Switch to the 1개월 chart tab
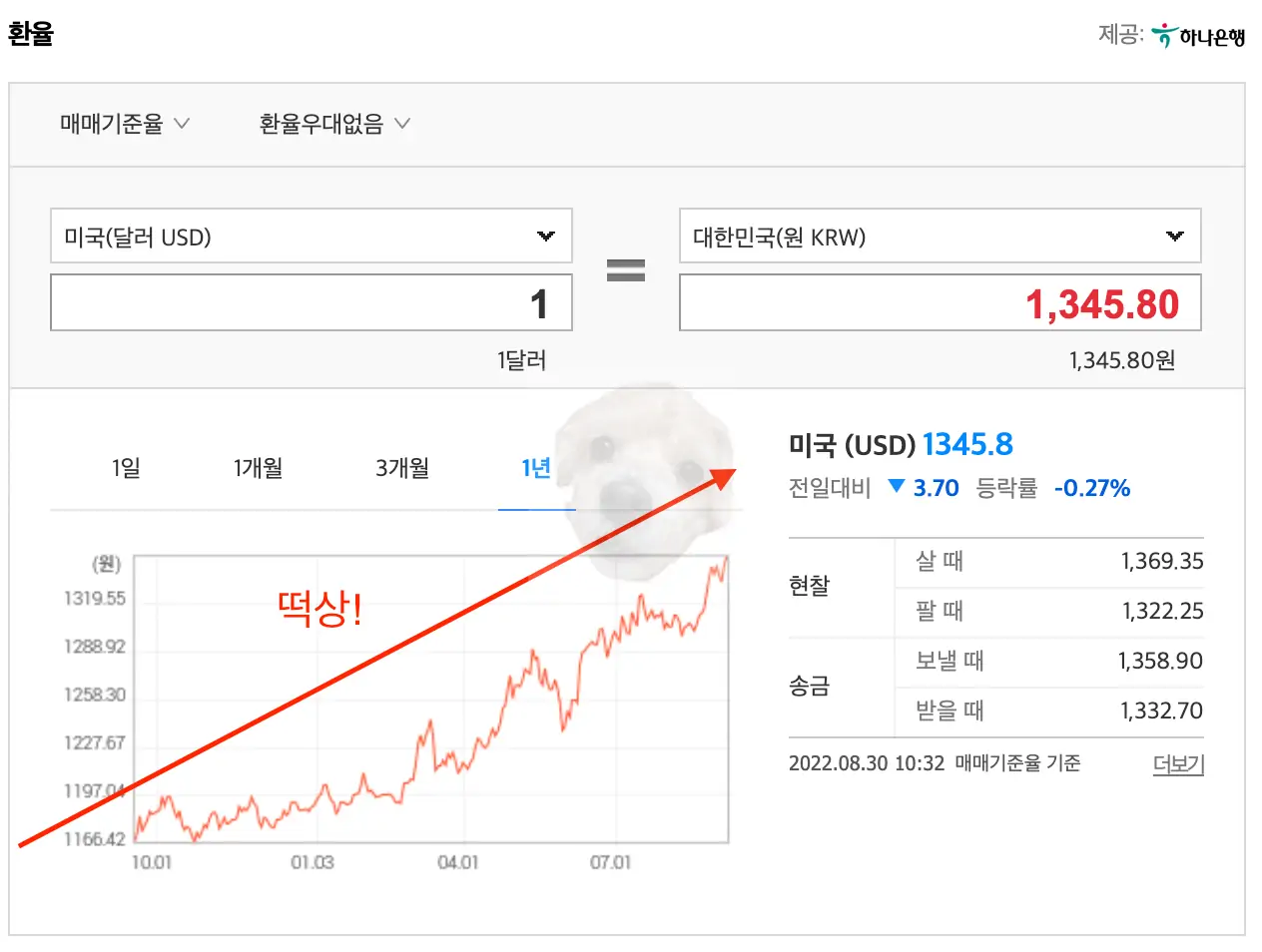This screenshot has height=952, width=1262. 258,468
